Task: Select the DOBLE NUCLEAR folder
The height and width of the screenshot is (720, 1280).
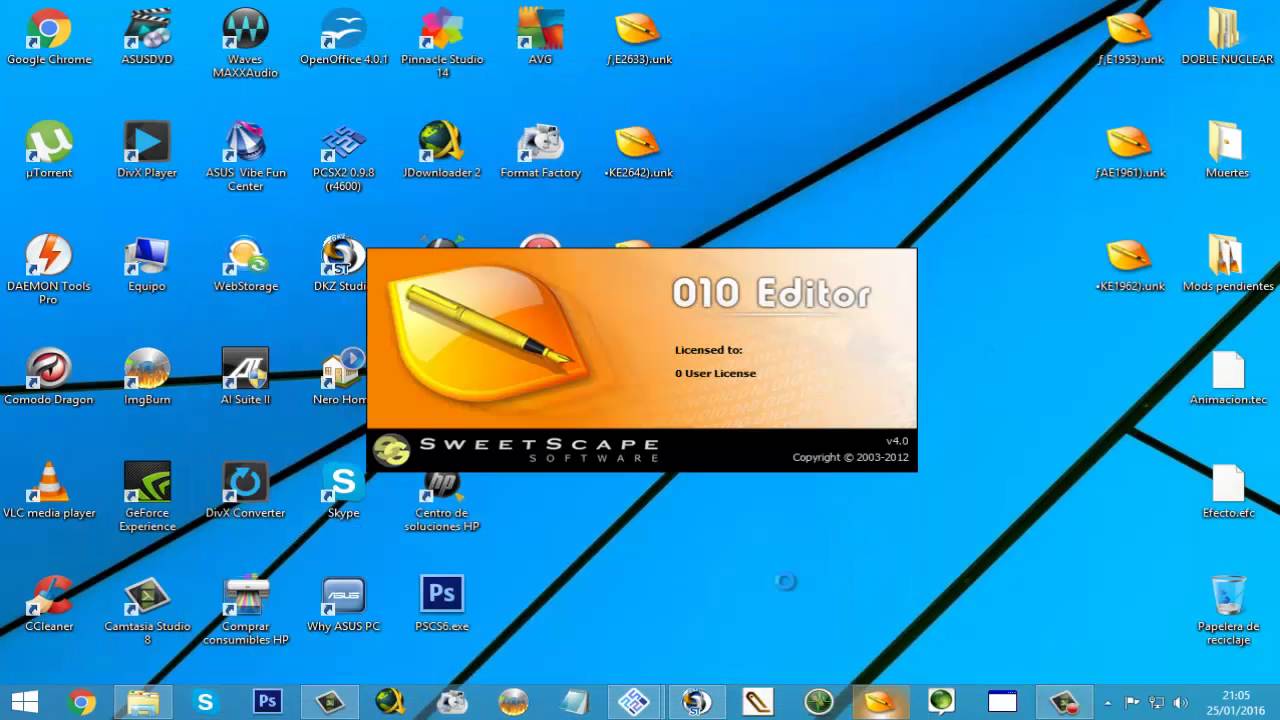Action: (x=1228, y=37)
